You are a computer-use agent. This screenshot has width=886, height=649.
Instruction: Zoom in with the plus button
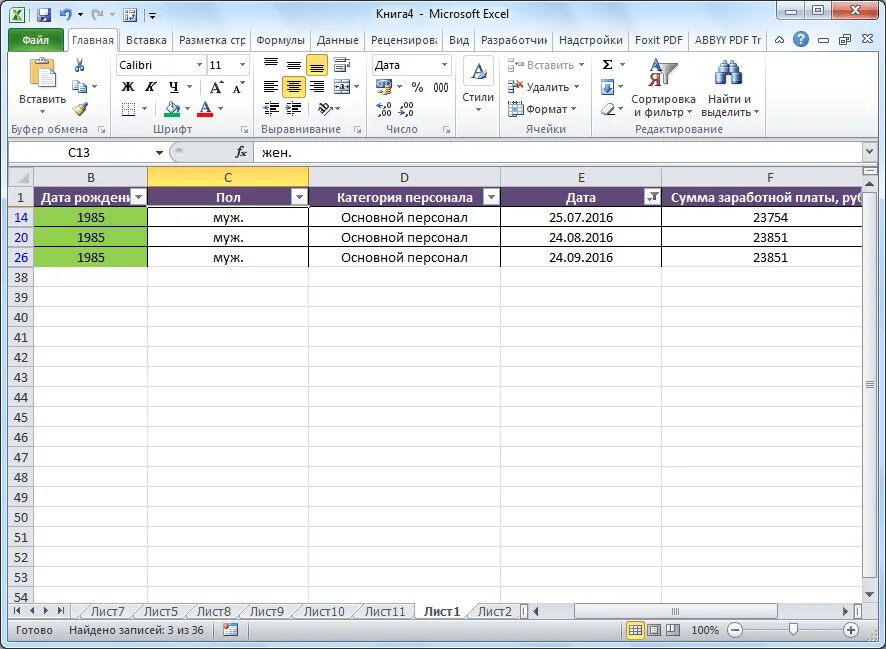click(850, 630)
